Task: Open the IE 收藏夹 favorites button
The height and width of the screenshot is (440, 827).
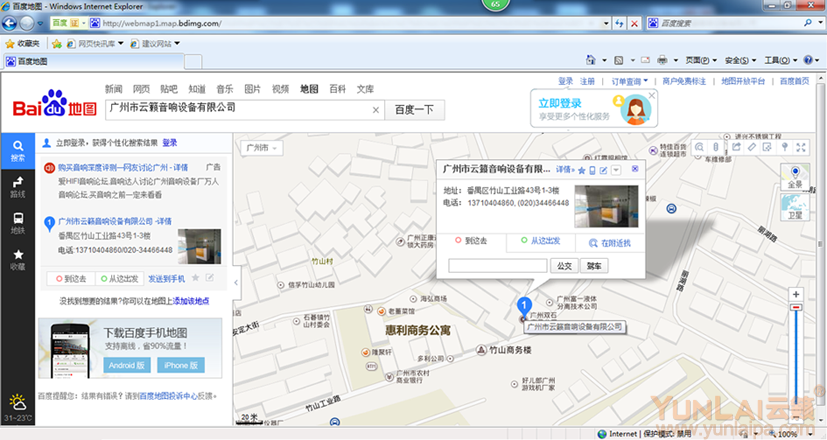Action: [22, 43]
